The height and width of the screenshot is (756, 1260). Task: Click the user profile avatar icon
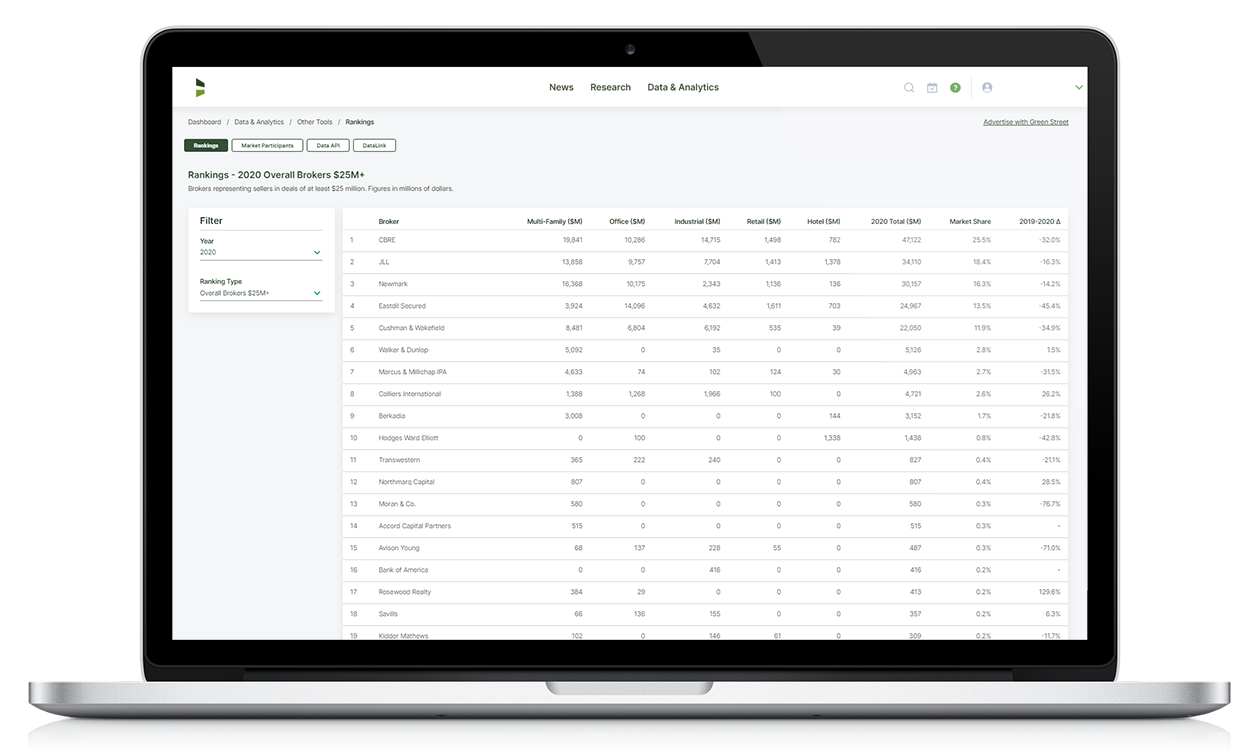[x=987, y=88]
